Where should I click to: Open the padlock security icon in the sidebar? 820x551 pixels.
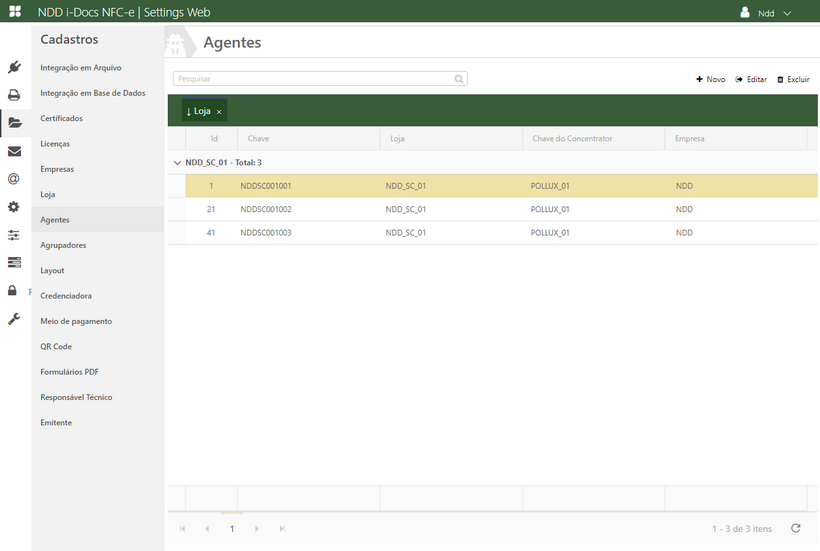click(13, 291)
